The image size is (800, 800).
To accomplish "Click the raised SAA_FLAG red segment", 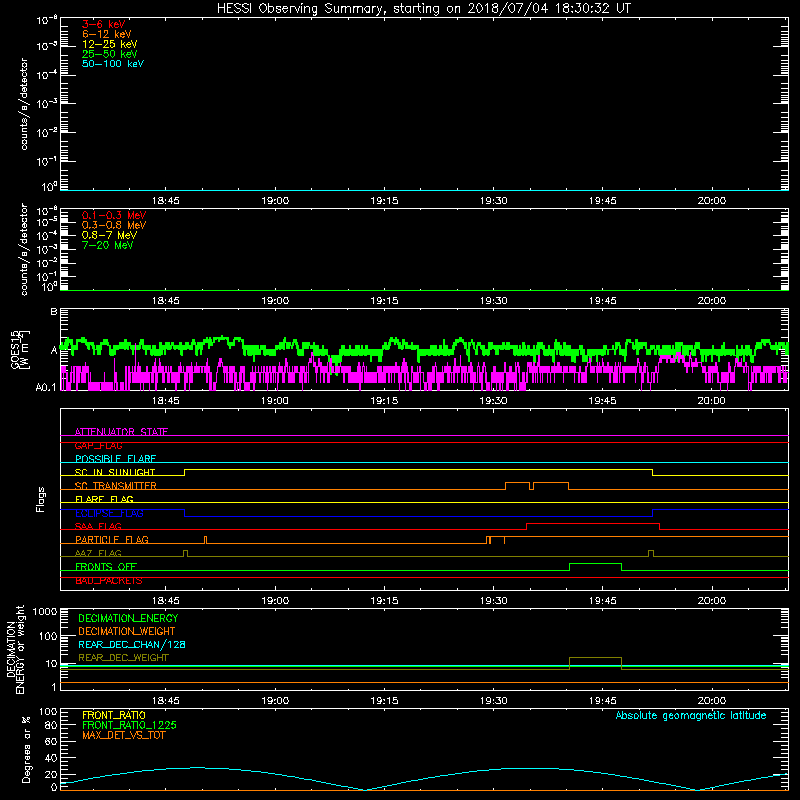I will (x=593, y=523).
